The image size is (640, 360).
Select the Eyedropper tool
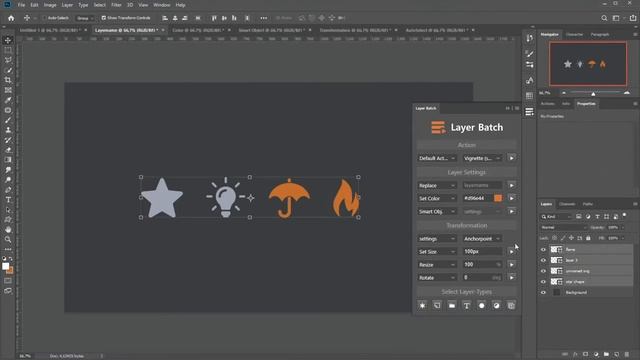[8, 100]
